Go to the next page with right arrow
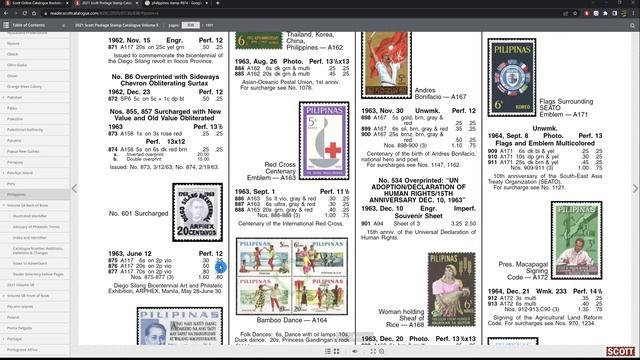 [635, 188]
